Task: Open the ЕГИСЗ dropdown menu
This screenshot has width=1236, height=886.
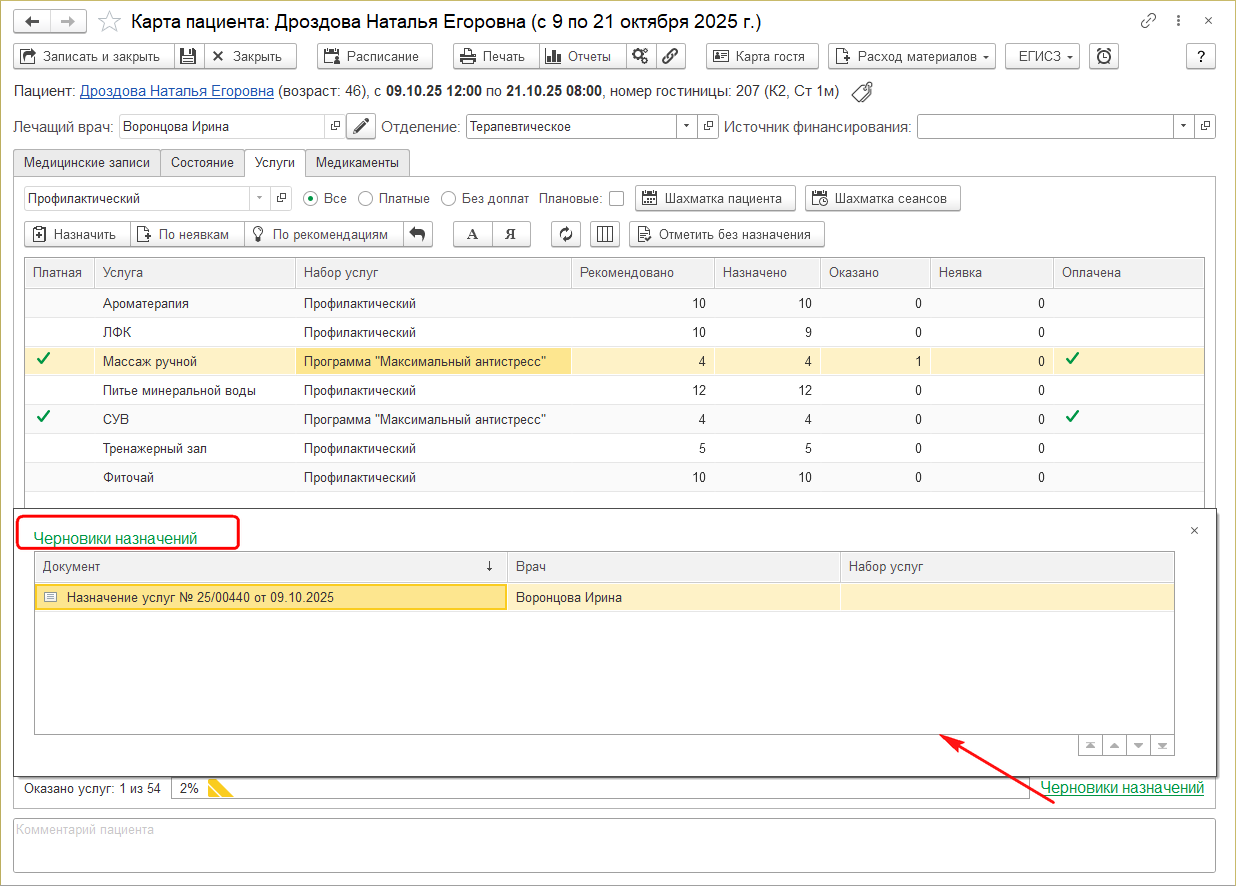Action: [1042, 56]
